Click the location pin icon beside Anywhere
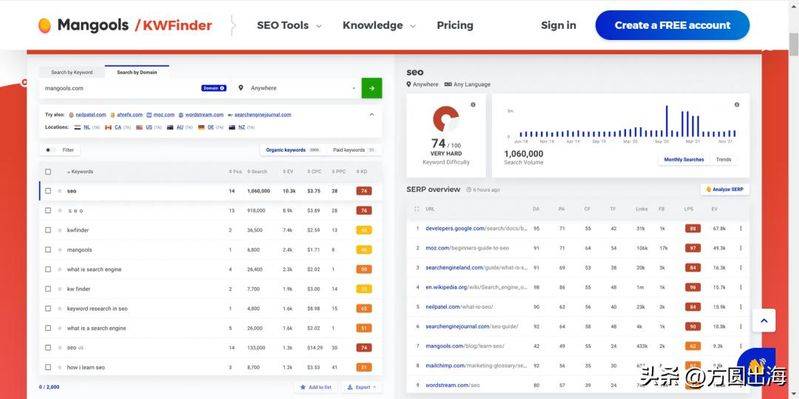 click(241, 88)
